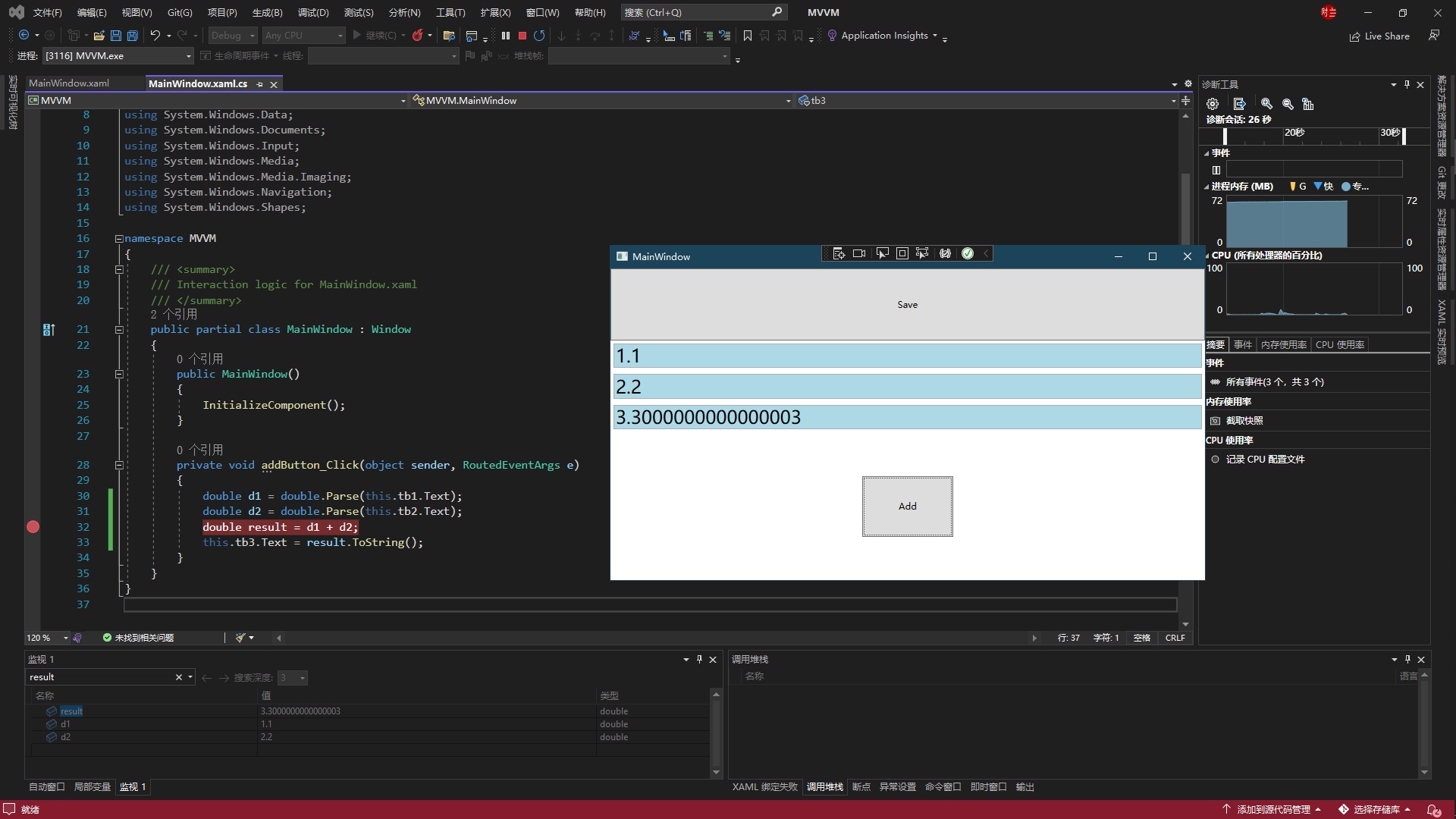
Task: Toggle the pin on MainWindow.xaml.cs tab
Action: pos(260,84)
